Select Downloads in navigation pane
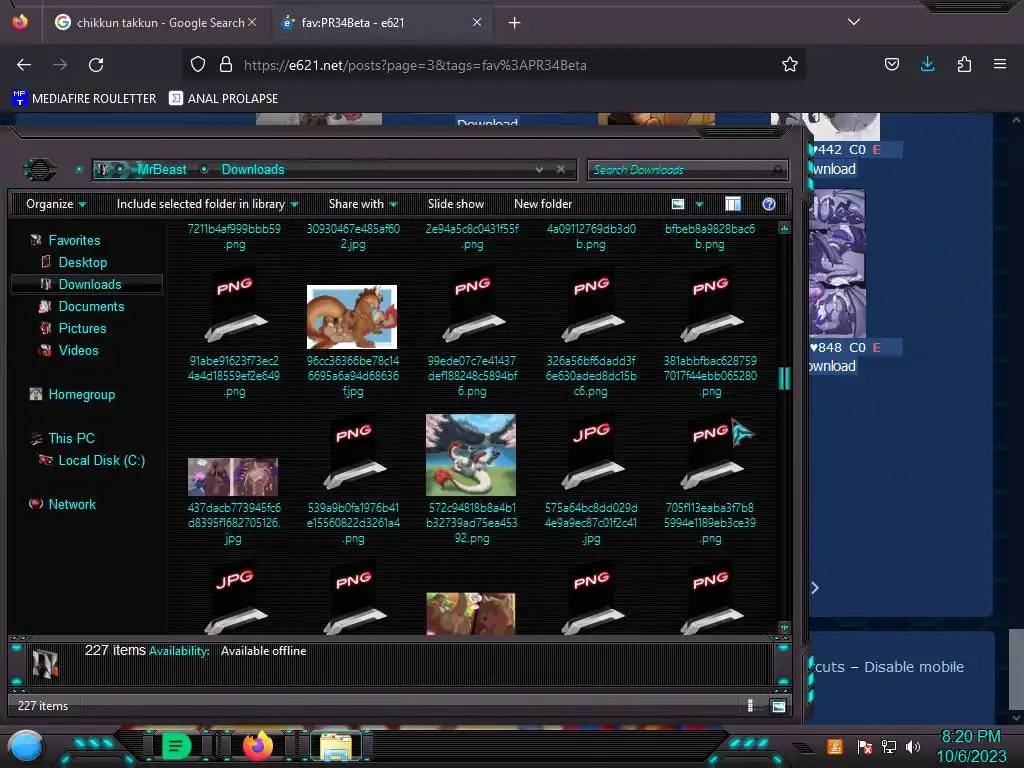 point(89,285)
